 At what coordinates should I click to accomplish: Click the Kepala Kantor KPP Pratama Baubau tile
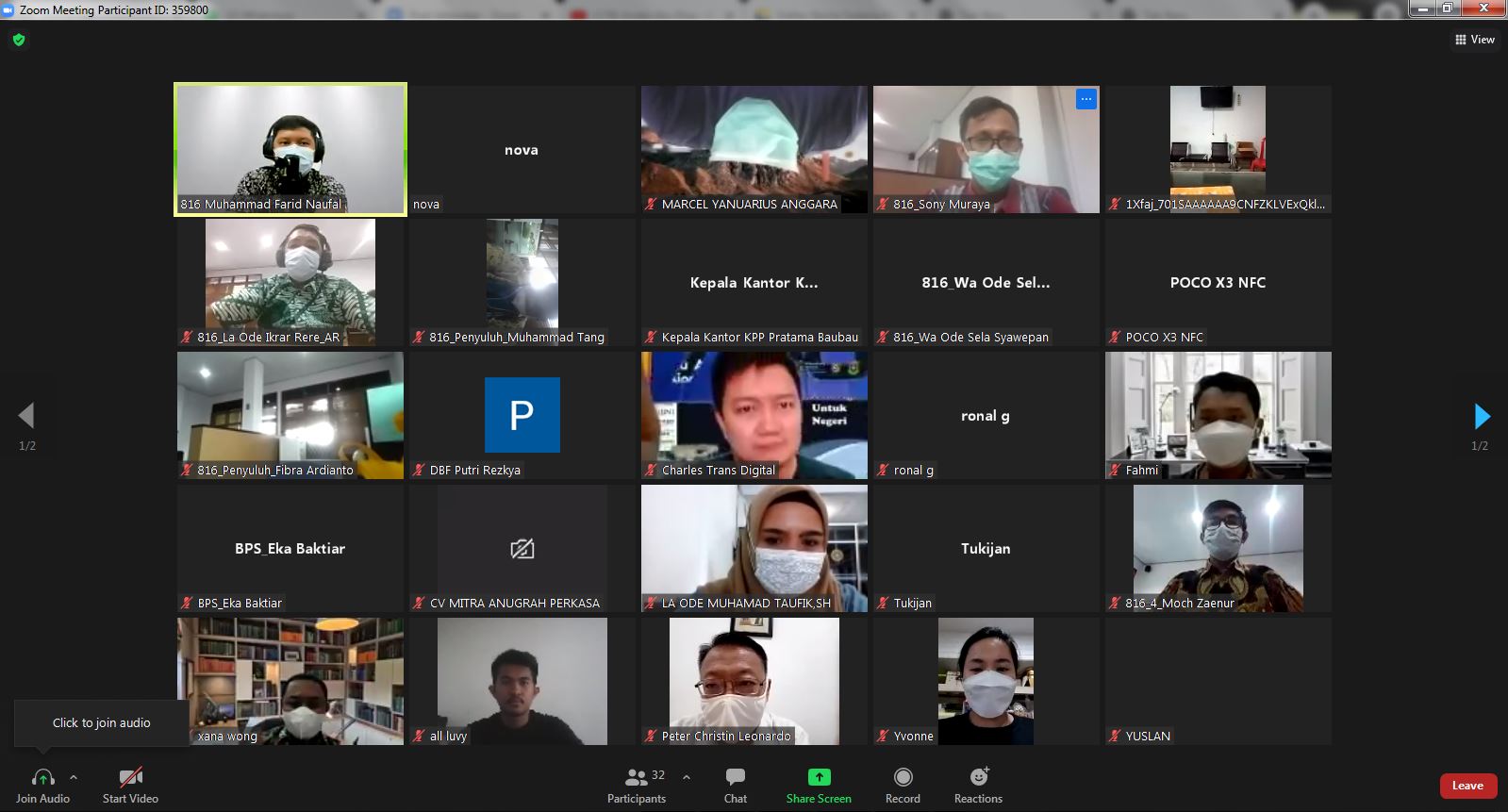coord(754,283)
